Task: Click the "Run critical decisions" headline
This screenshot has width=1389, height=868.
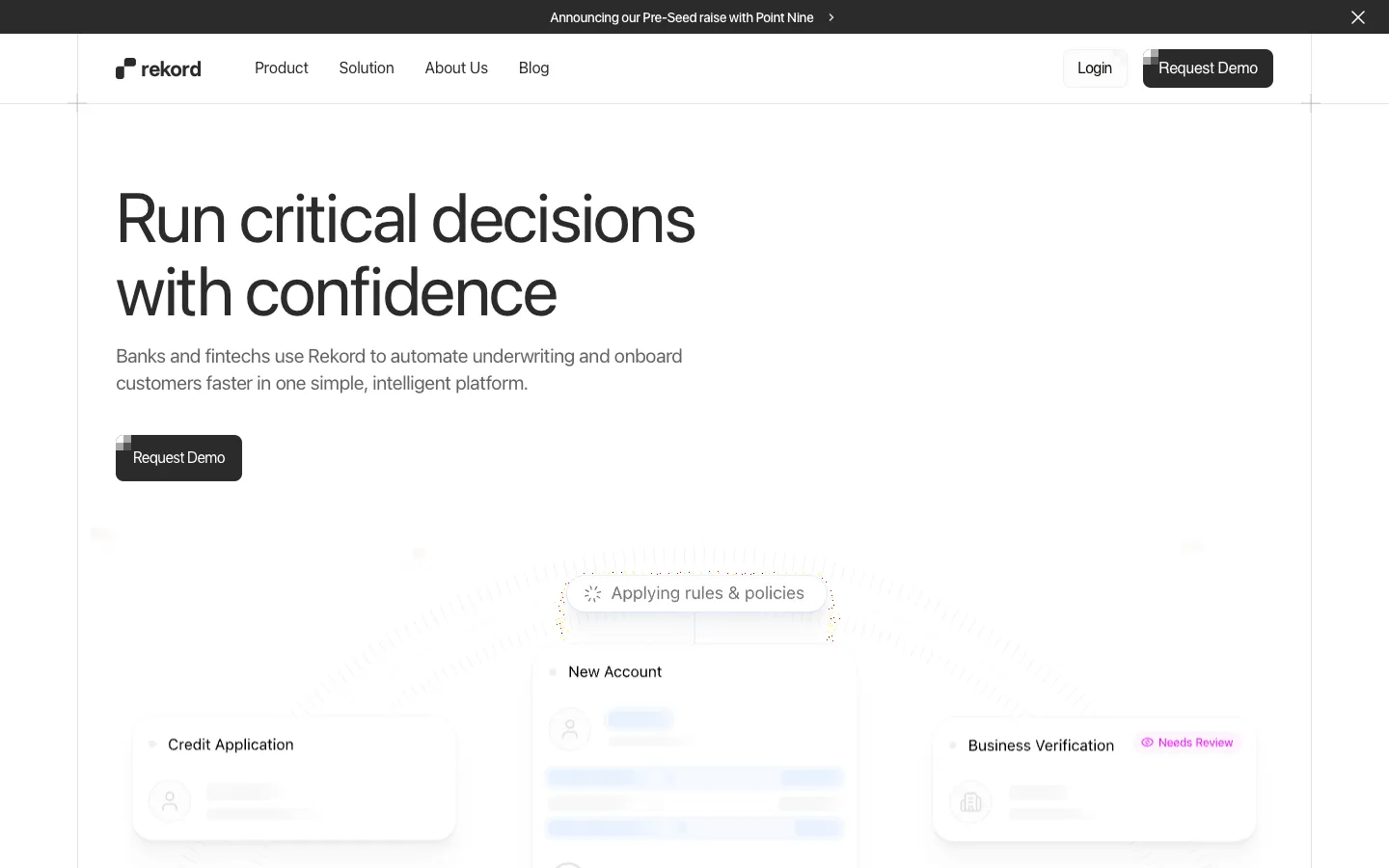Action: coord(405,256)
